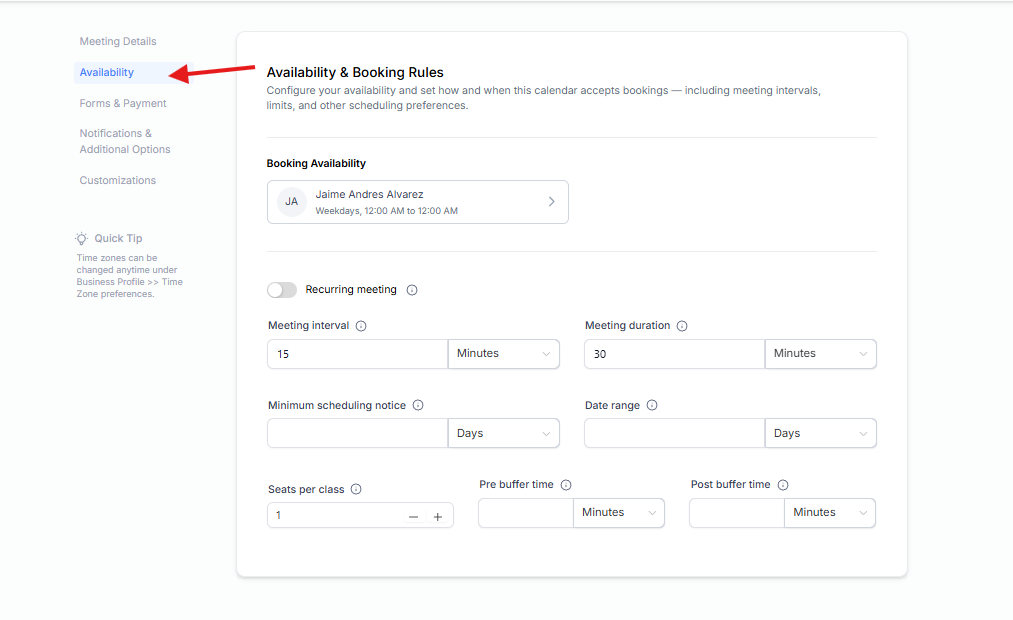Click Meeting duration info icon

pyautogui.click(x=682, y=326)
